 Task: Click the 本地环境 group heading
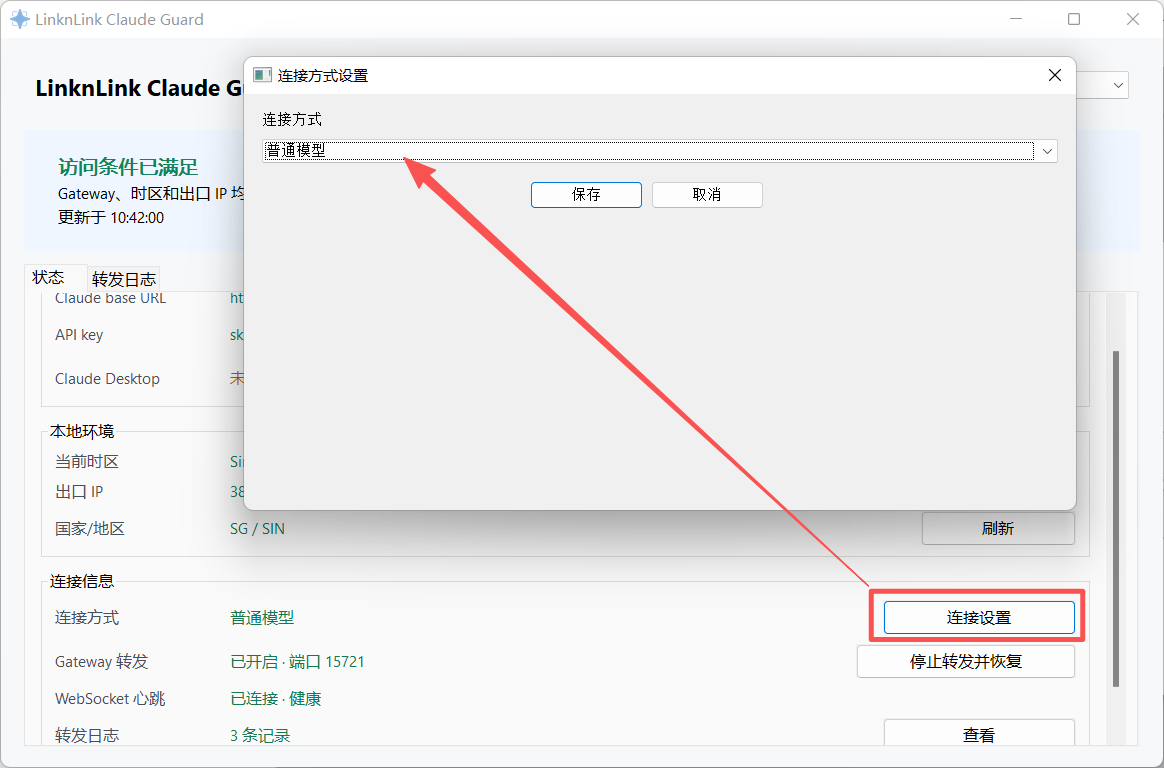click(x=82, y=431)
